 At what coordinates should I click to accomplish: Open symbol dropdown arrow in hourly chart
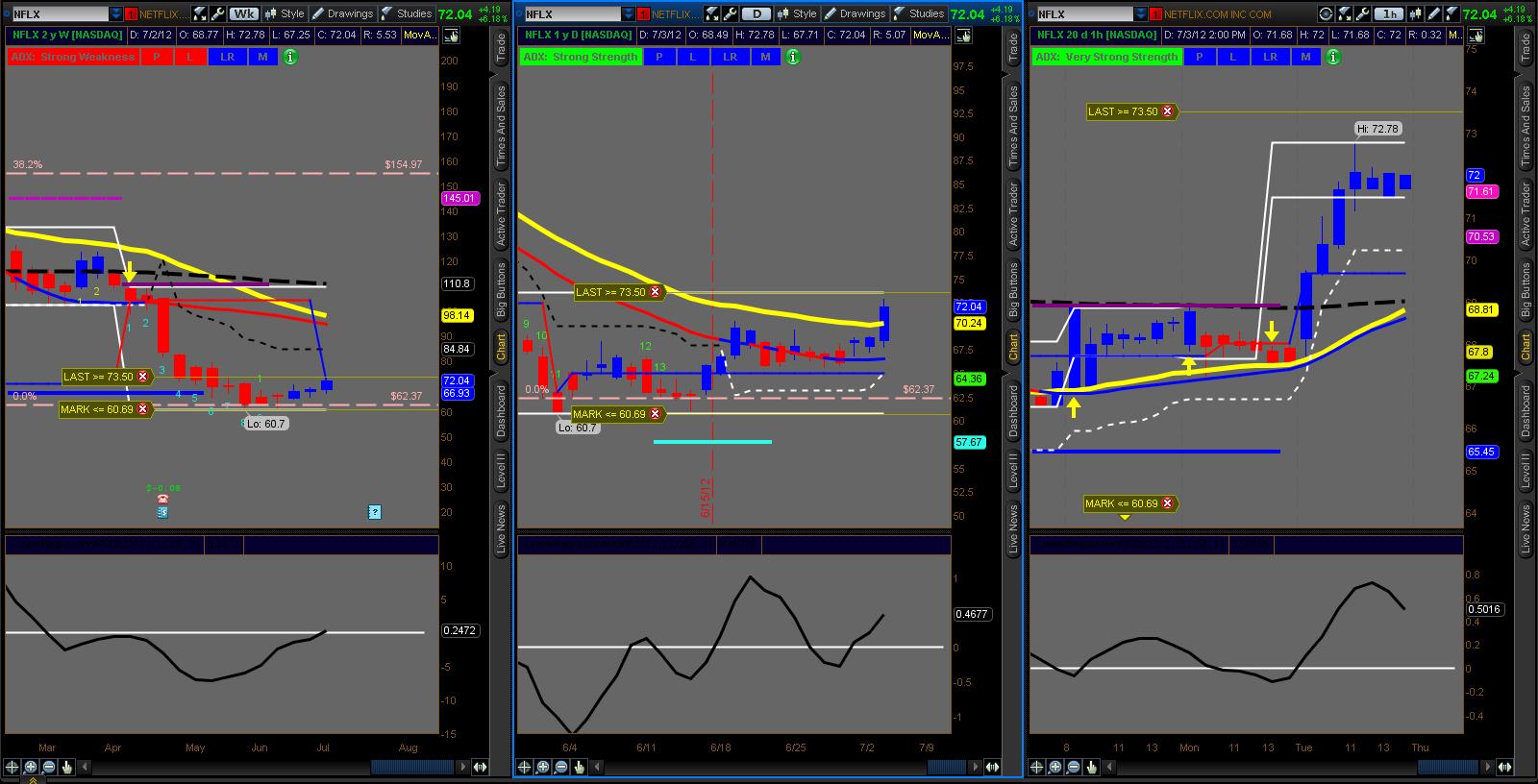click(x=1140, y=13)
